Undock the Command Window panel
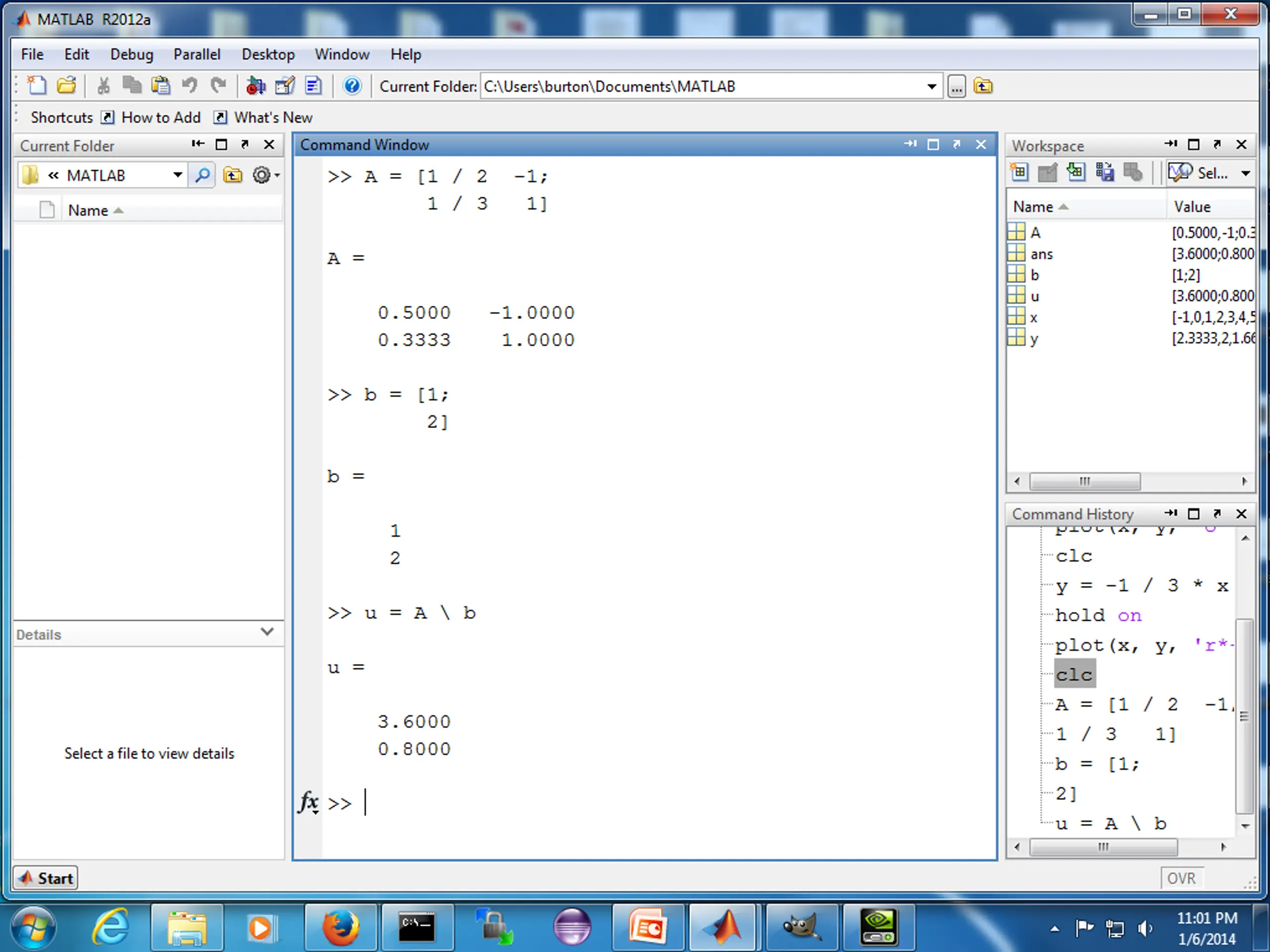This screenshot has height=952, width=1270. pos(956,145)
